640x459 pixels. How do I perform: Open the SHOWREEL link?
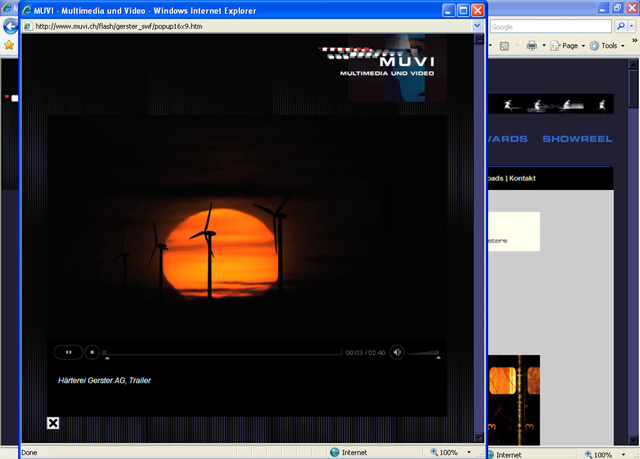point(577,139)
